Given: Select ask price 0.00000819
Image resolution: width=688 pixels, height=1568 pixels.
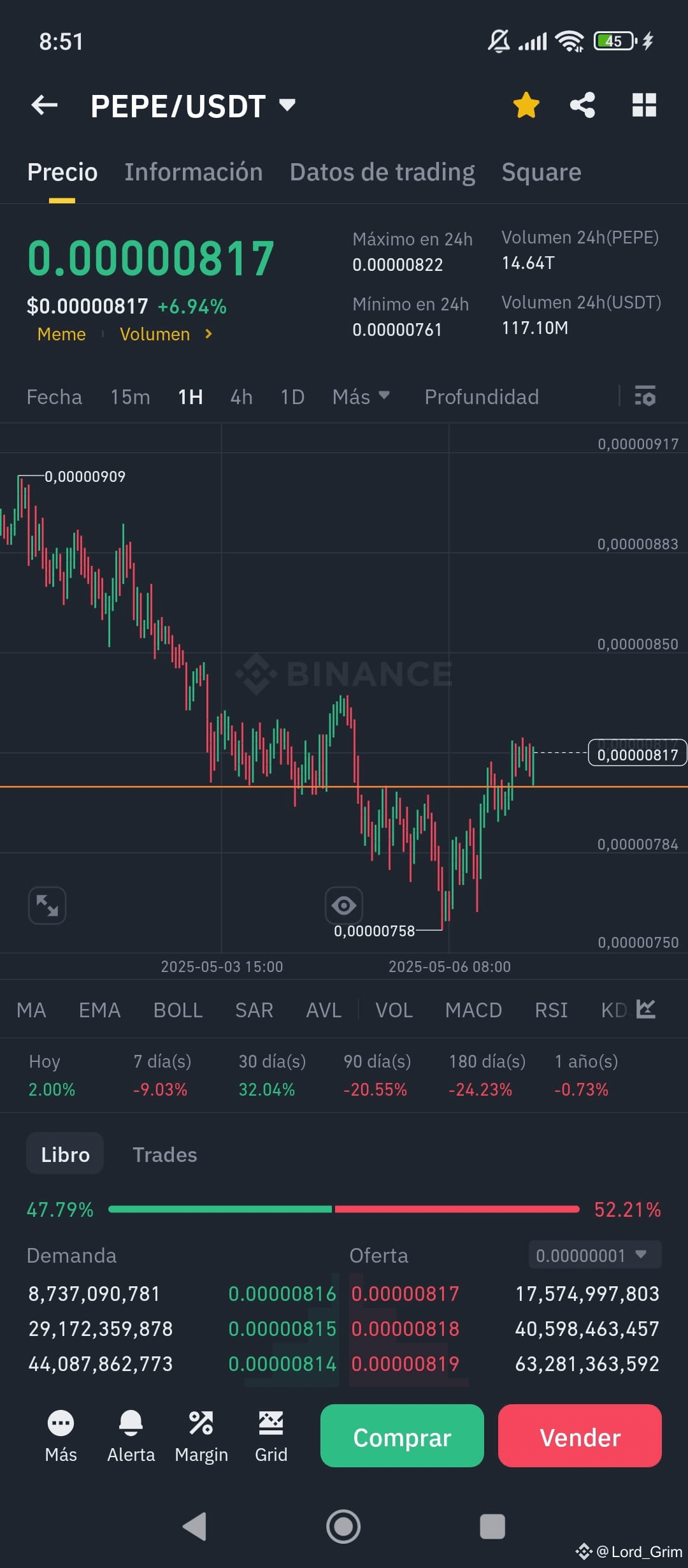Looking at the screenshot, I should point(405,1363).
